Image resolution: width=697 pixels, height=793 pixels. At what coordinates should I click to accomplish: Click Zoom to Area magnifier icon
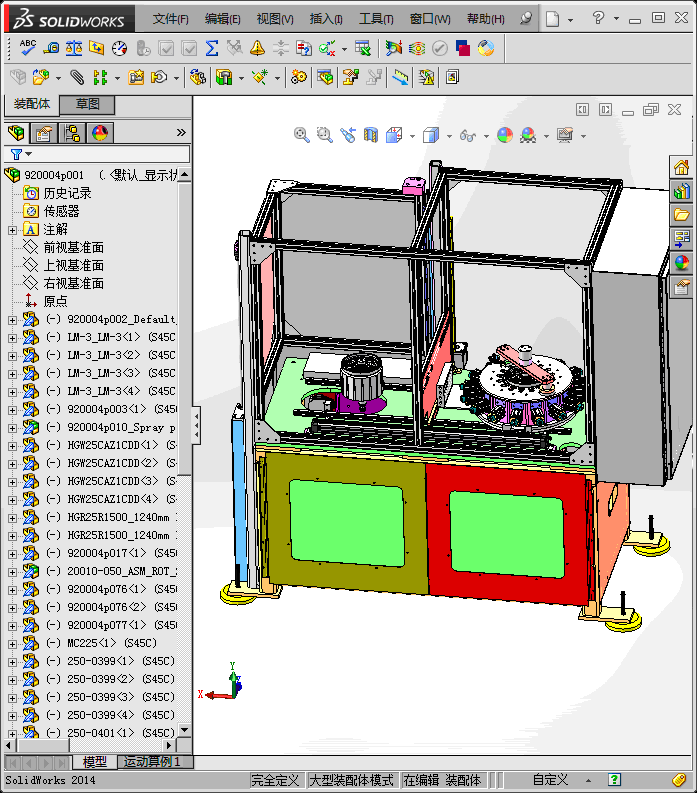[x=324, y=135]
